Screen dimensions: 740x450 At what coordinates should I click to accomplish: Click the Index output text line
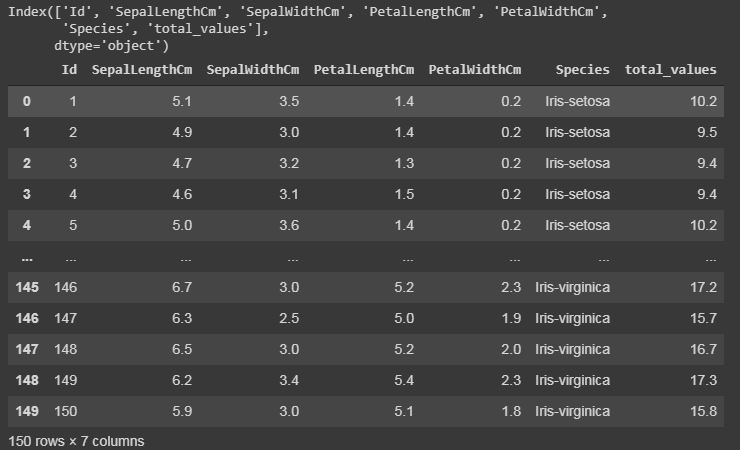pyautogui.click(x=308, y=12)
